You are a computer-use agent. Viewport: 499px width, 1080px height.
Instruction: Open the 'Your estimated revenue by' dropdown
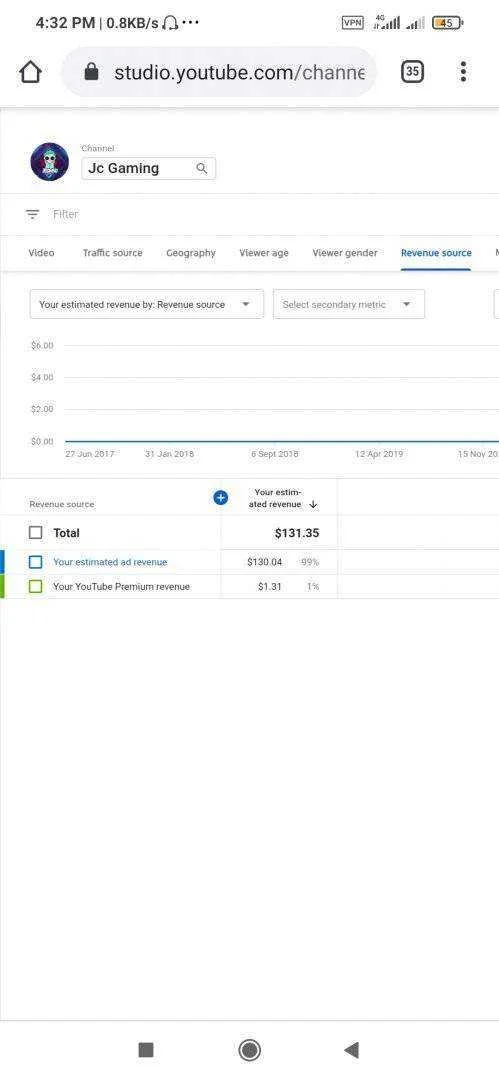tap(147, 304)
